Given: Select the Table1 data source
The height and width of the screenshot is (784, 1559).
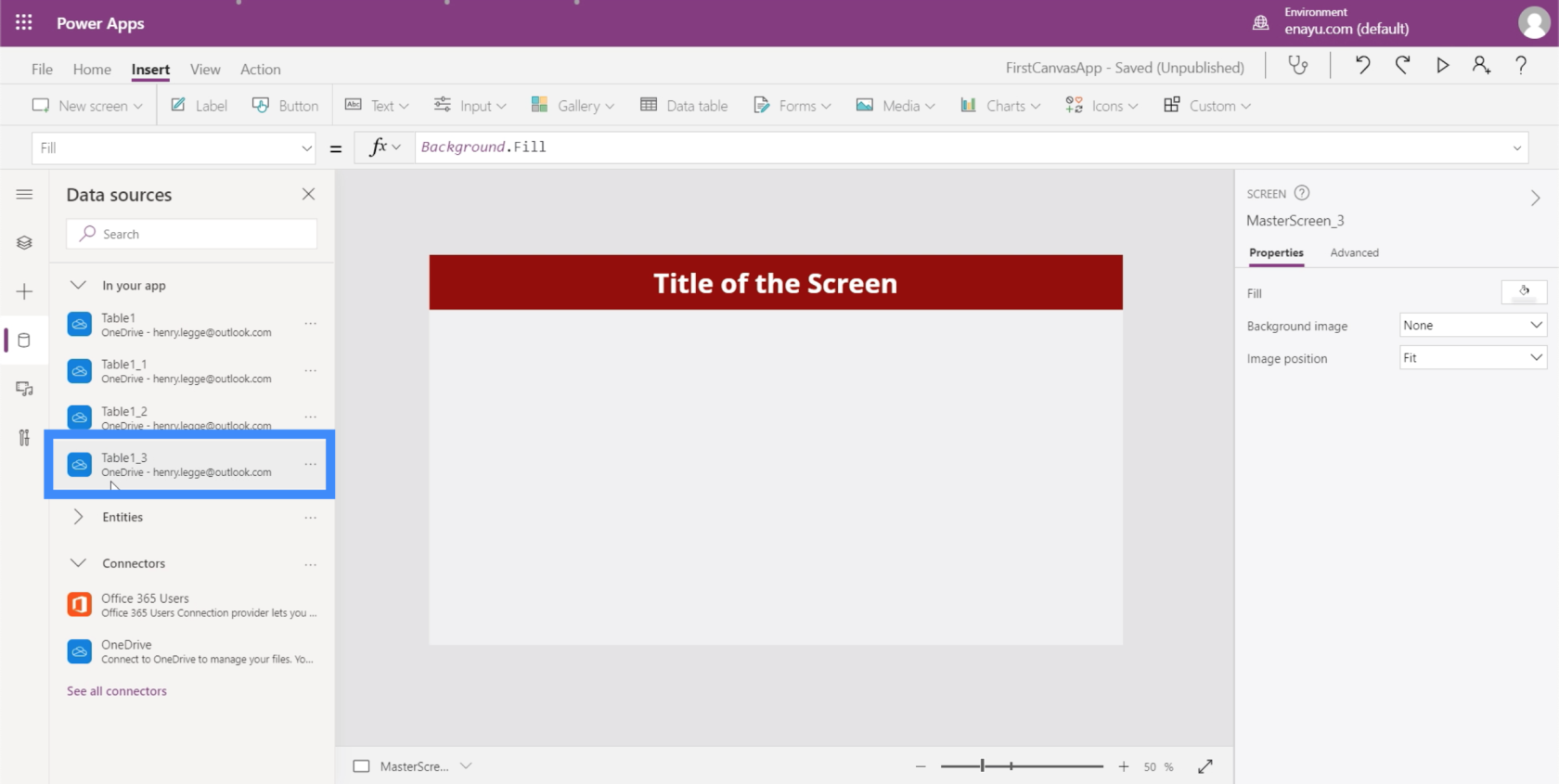Looking at the screenshot, I should click(191, 324).
